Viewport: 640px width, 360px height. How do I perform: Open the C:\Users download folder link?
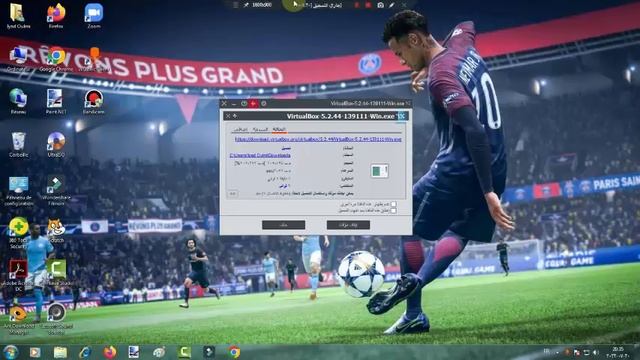point(260,155)
